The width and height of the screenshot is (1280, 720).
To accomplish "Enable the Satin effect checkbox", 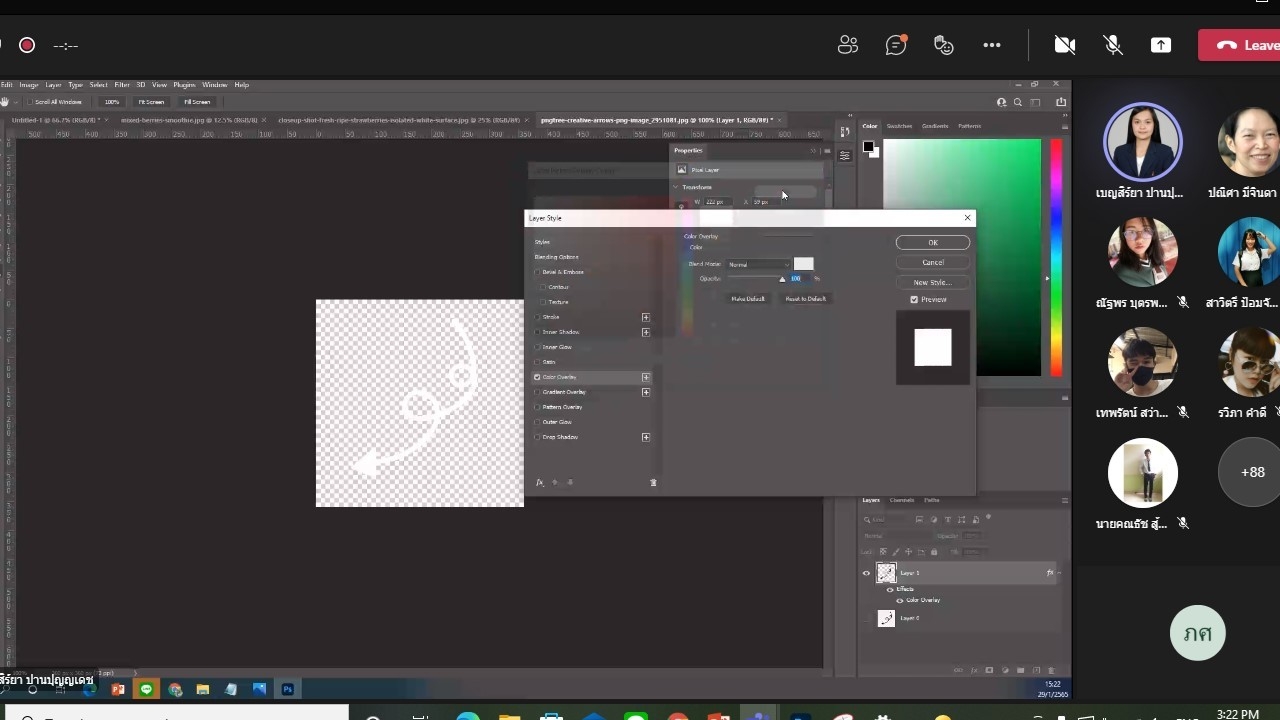I will pyautogui.click(x=537, y=362).
